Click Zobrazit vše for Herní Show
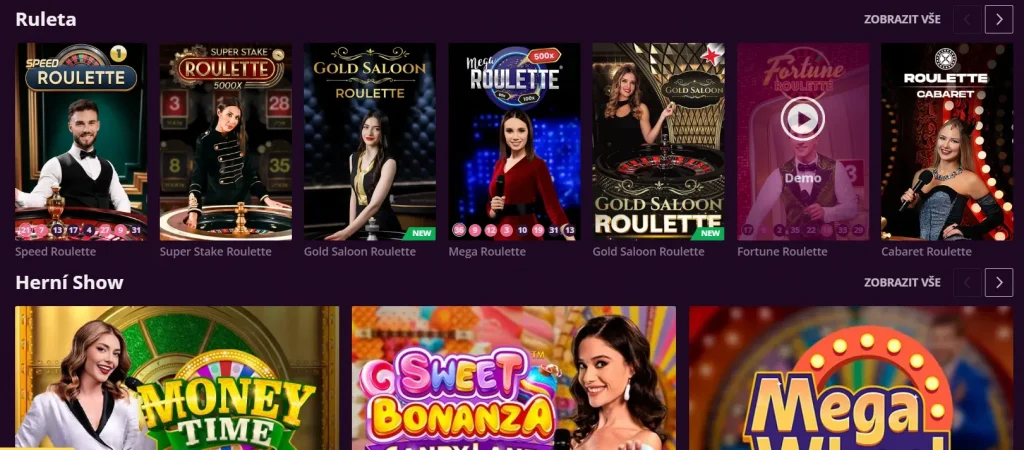The height and width of the screenshot is (450, 1024). tap(902, 282)
